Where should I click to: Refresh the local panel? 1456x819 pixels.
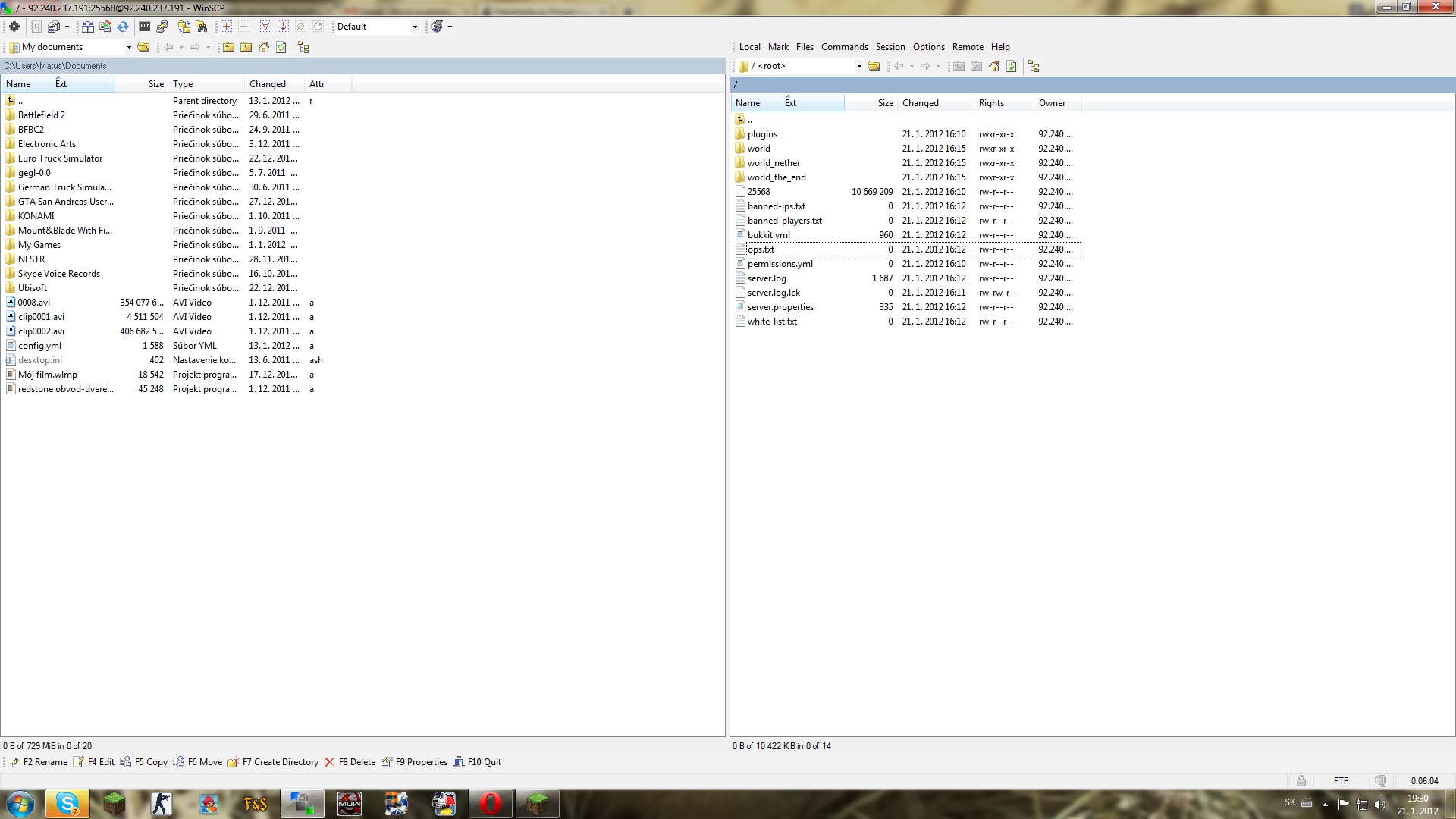(281, 47)
